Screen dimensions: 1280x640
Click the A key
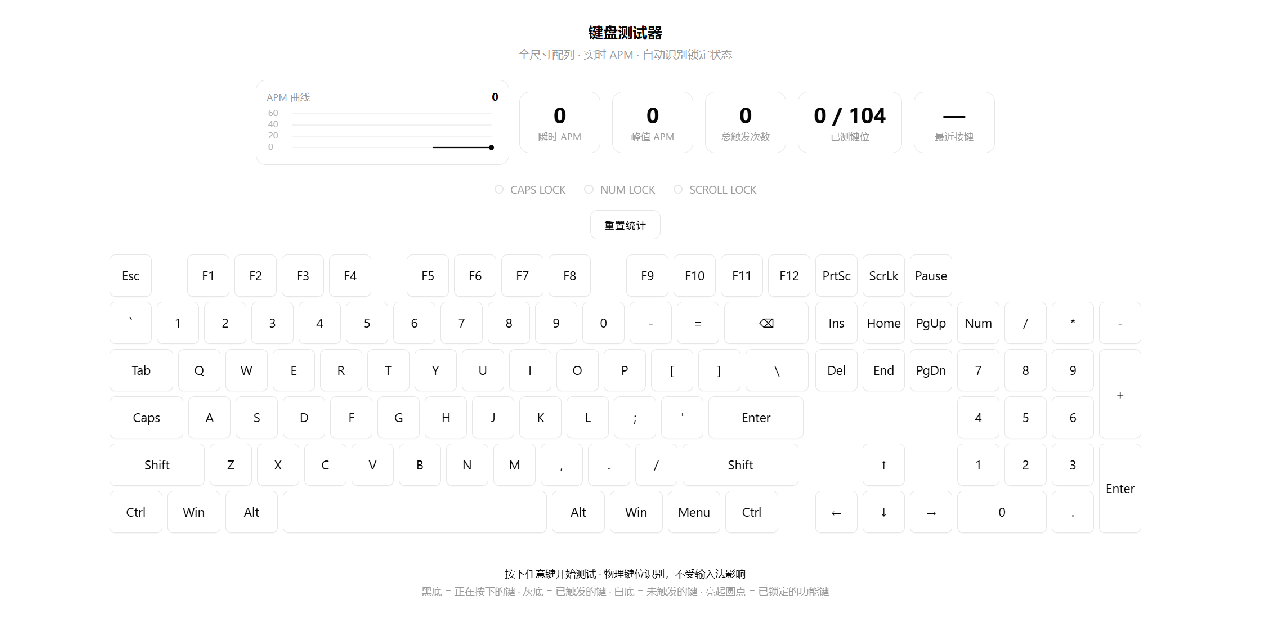209,418
